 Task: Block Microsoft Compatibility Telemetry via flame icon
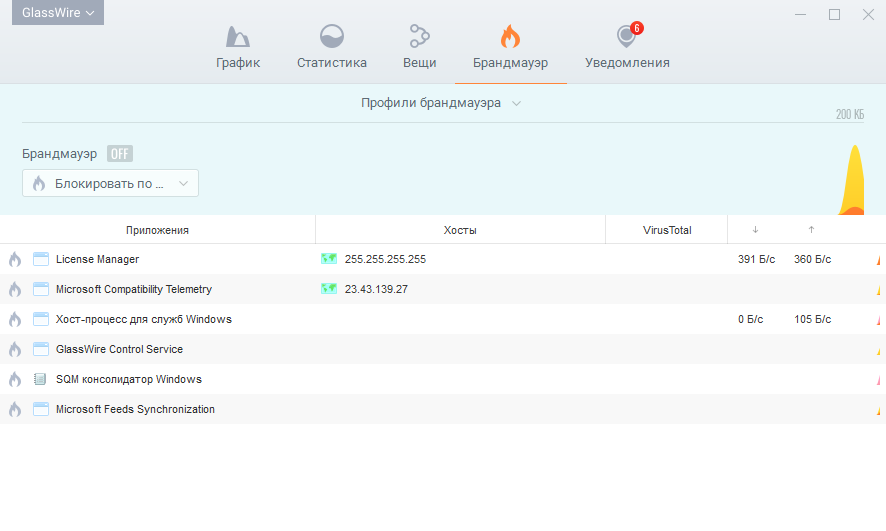click(x=15, y=289)
